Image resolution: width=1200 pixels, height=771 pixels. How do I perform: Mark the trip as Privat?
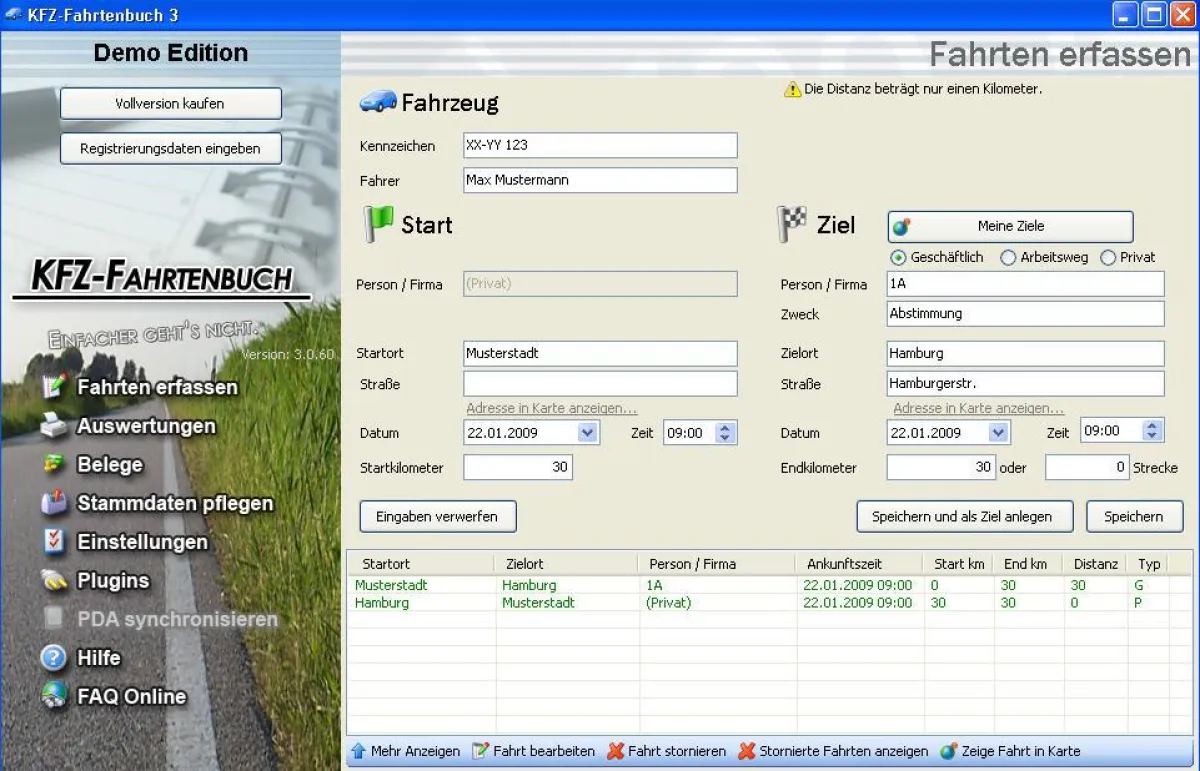[1108, 258]
